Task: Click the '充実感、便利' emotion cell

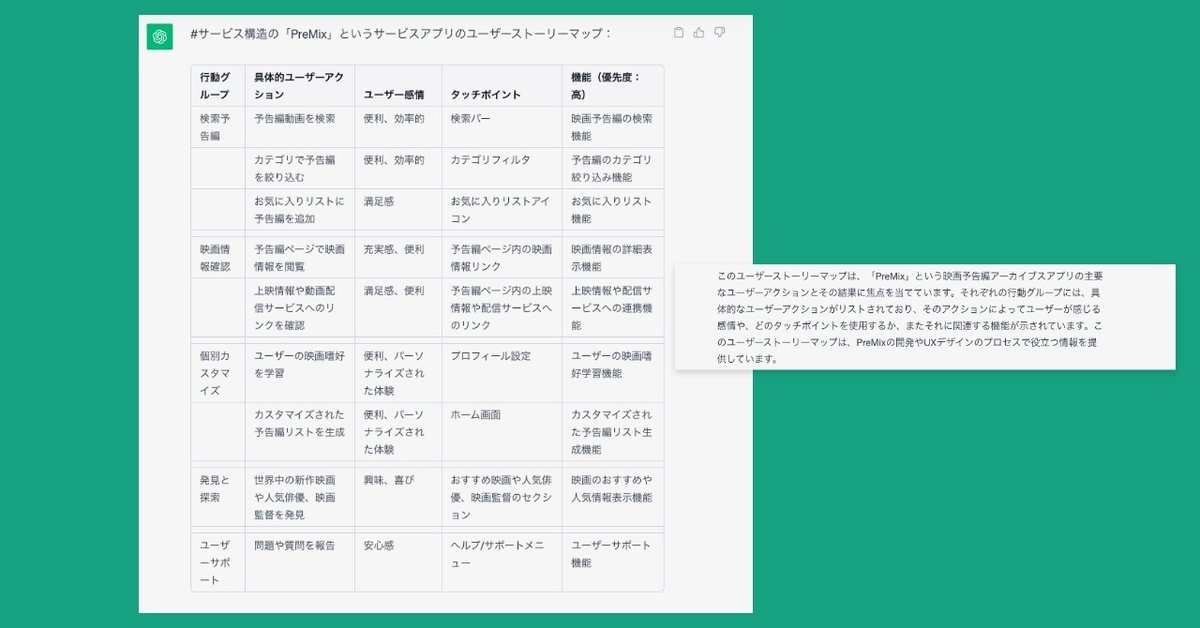Action: pos(398,258)
